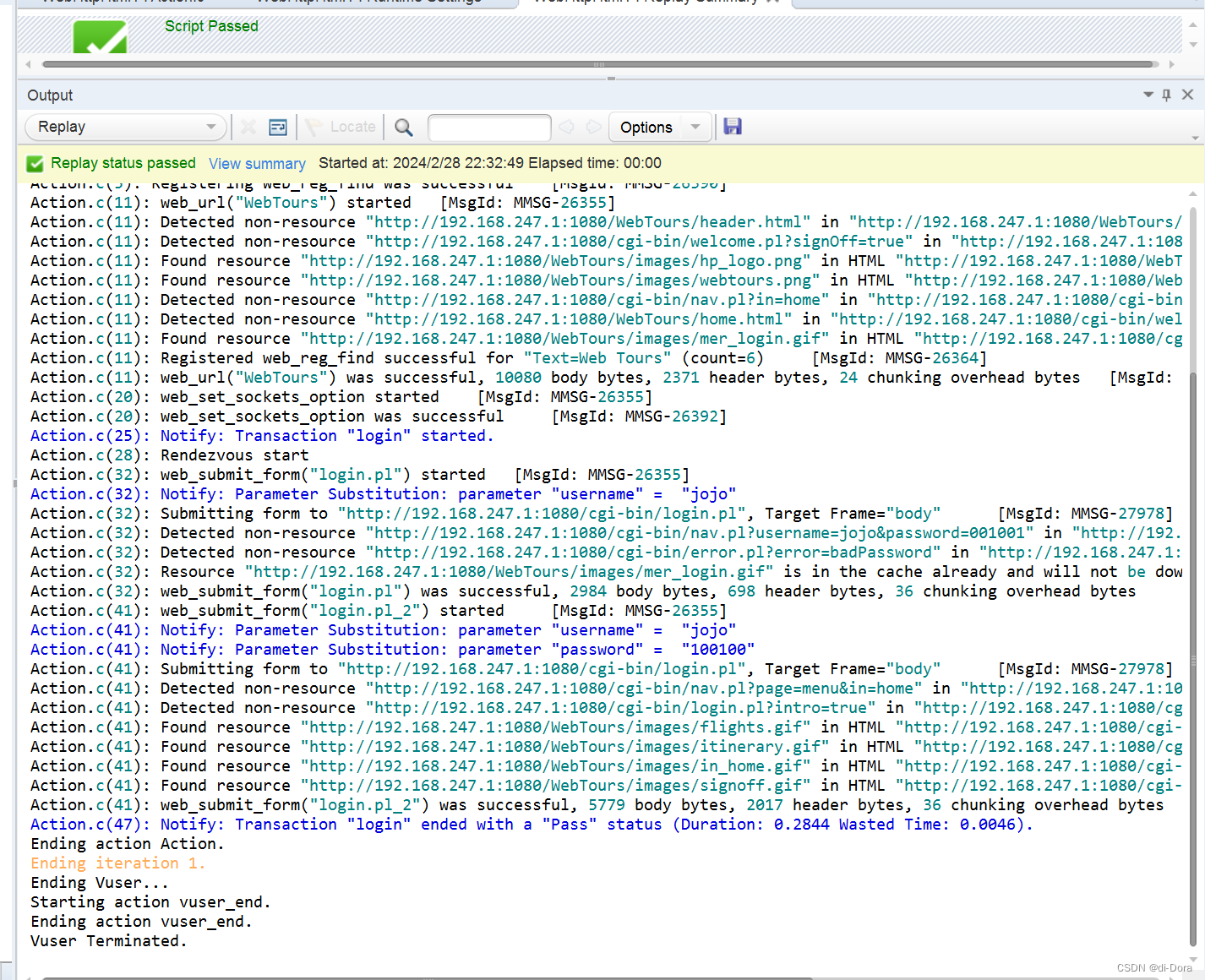The image size is (1205, 980).
Task: Select the horizontal scrollbar in summary pane
Action: [598, 64]
